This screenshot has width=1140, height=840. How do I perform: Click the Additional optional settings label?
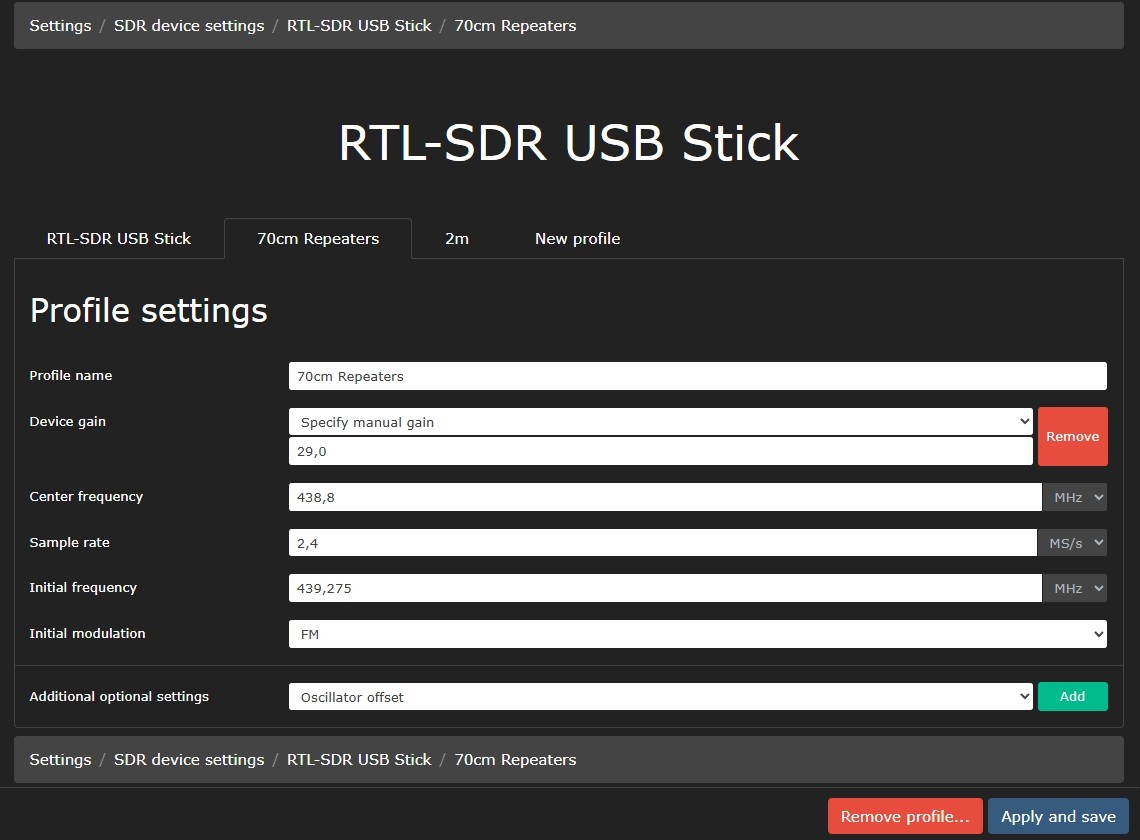(x=119, y=697)
